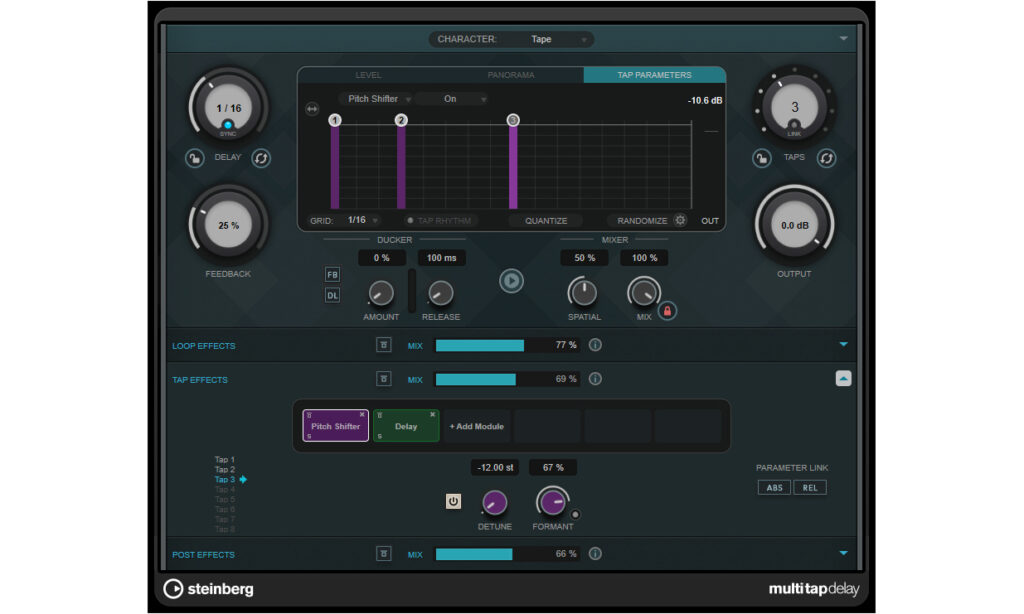Screen dimensions: 1024x614
Task: Click the Randomize button
Action: click(x=642, y=221)
